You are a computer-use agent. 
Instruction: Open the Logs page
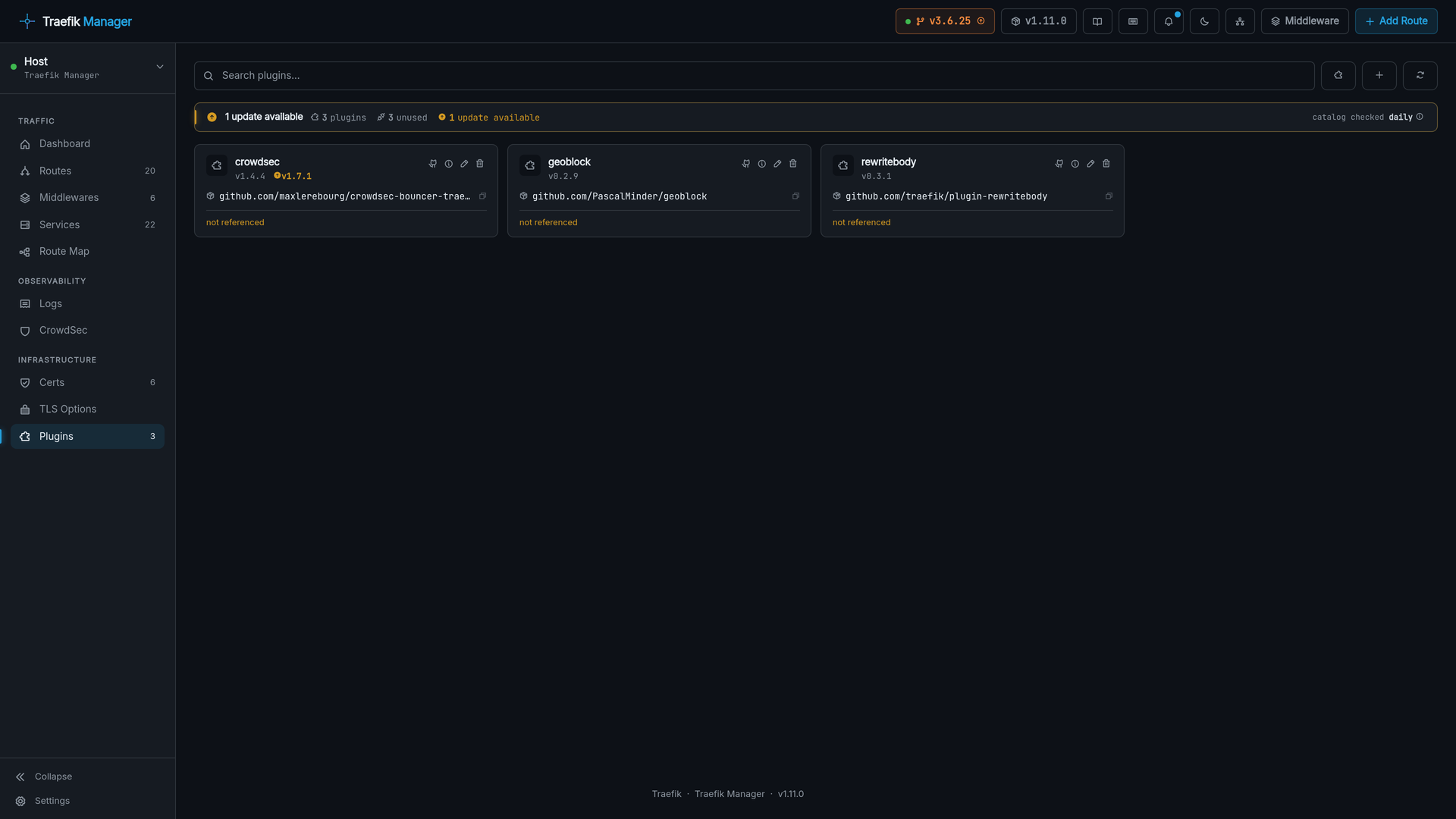(x=87, y=304)
